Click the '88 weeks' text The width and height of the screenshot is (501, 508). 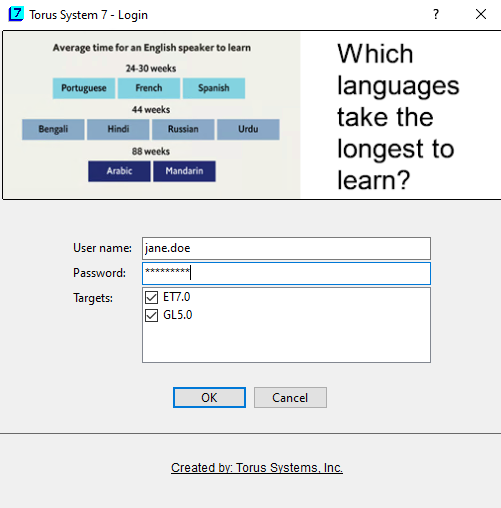point(151,151)
